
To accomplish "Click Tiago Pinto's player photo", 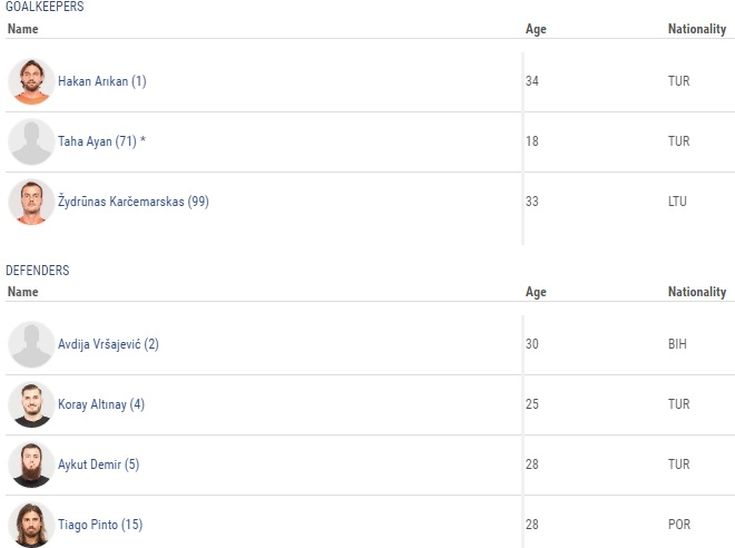I will [x=31, y=525].
